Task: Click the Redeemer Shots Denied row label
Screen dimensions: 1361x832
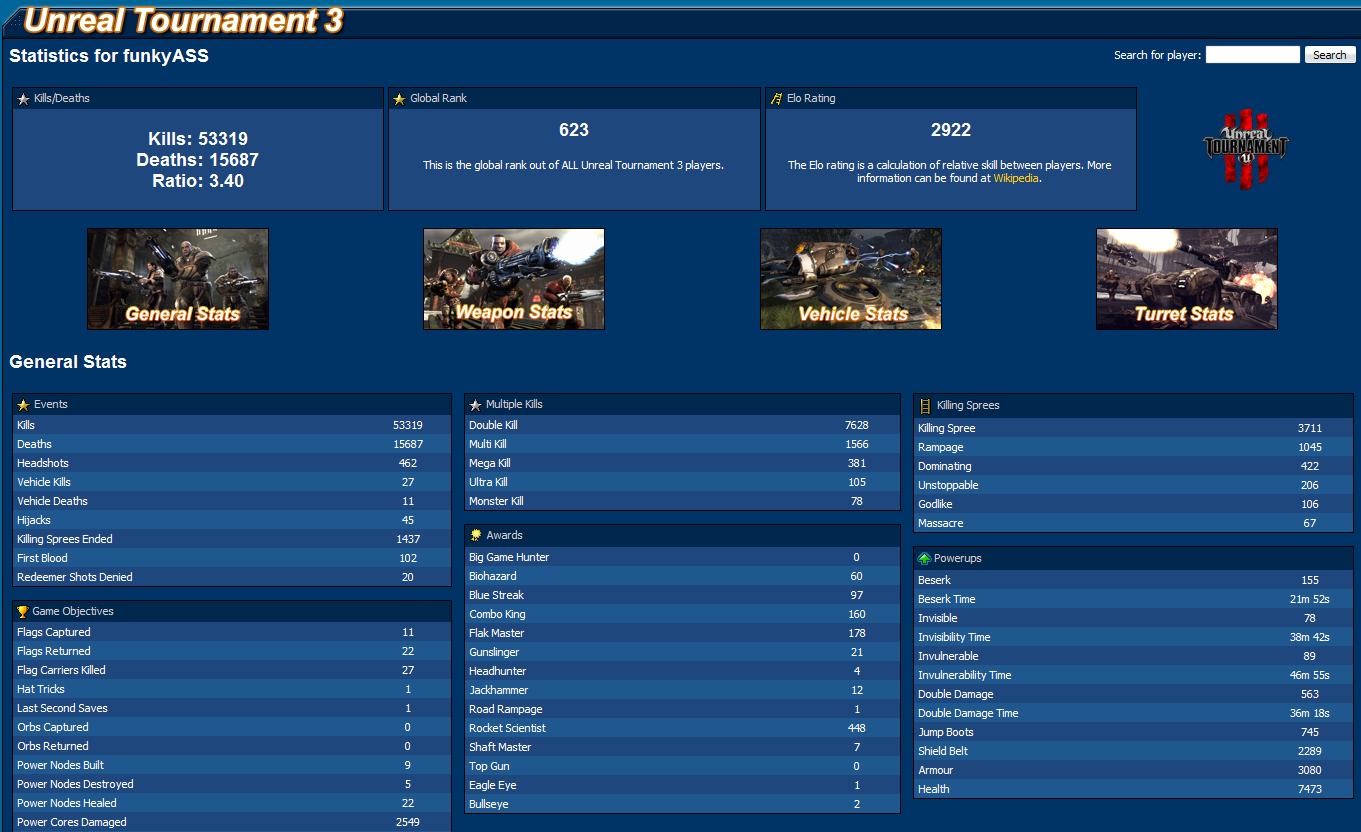Action: [75, 577]
